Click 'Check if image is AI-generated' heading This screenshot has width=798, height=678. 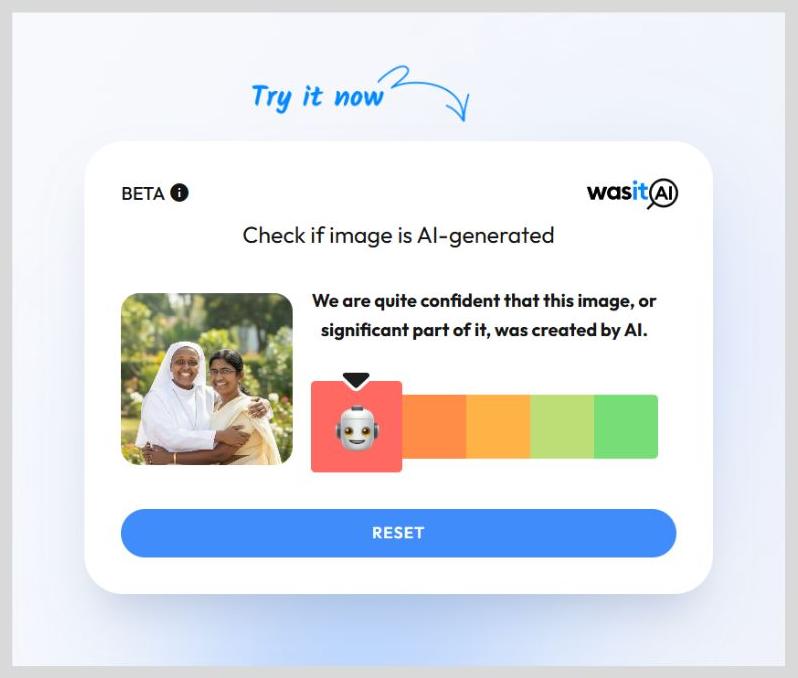(398, 236)
